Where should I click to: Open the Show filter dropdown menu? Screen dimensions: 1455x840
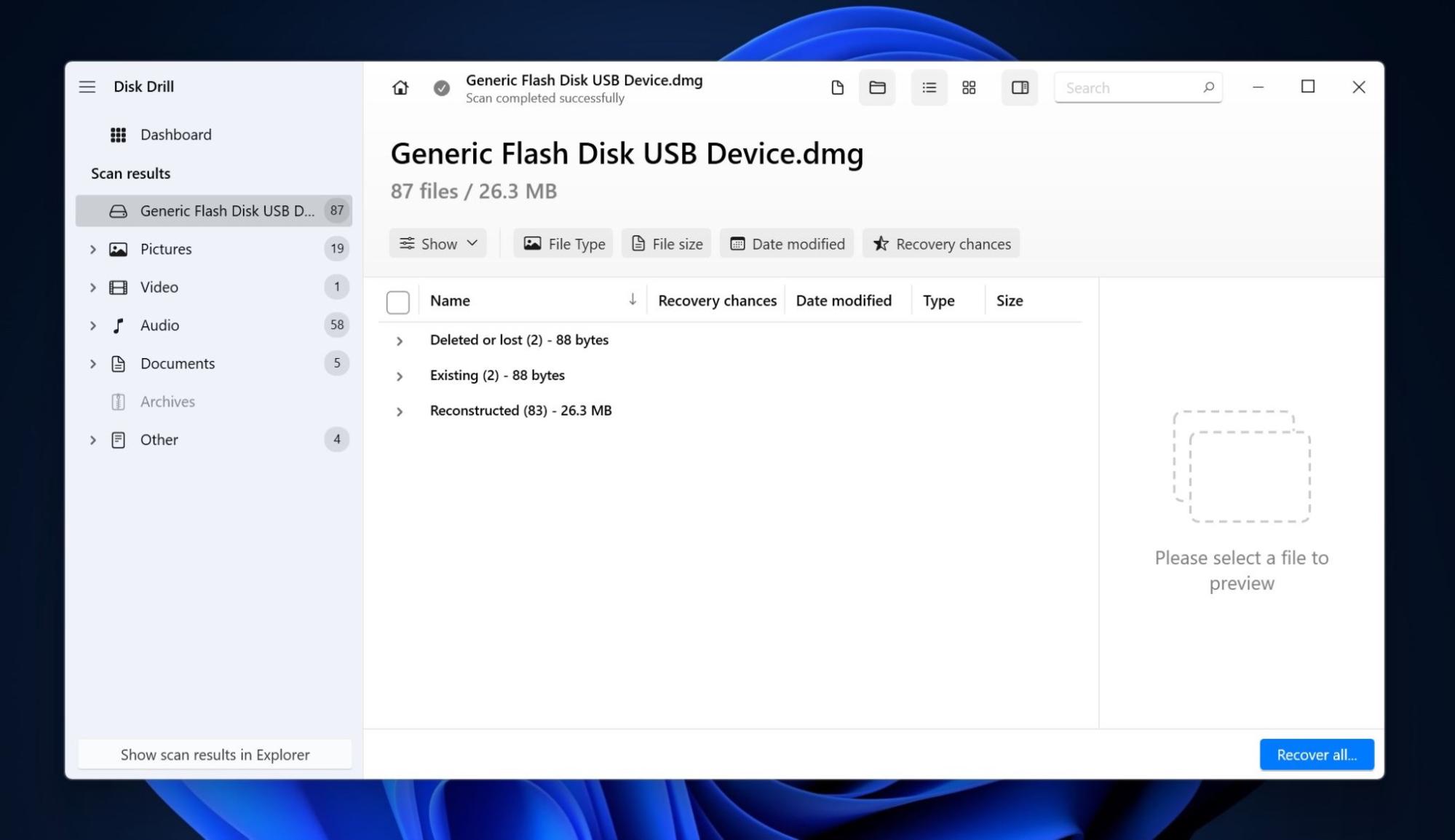[x=437, y=243]
